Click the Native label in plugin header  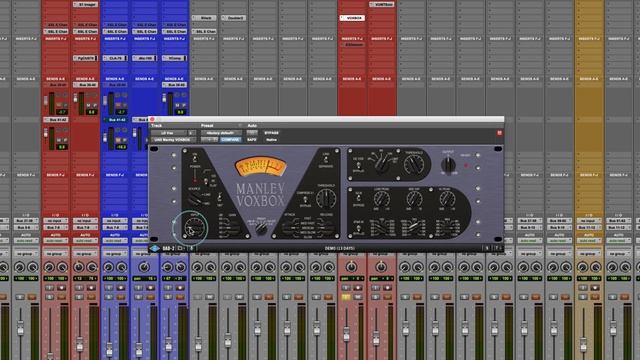[x=271, y=140]
